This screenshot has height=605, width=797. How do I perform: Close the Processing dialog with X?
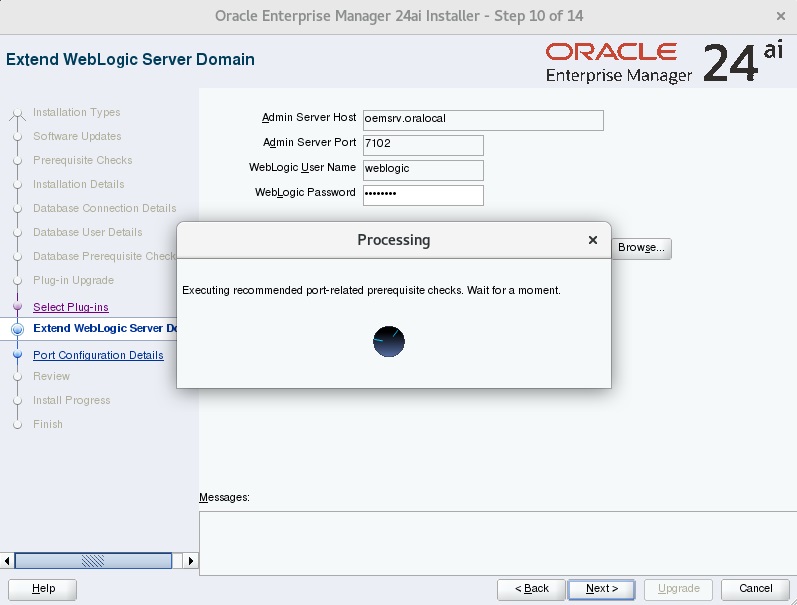point(593,240)
